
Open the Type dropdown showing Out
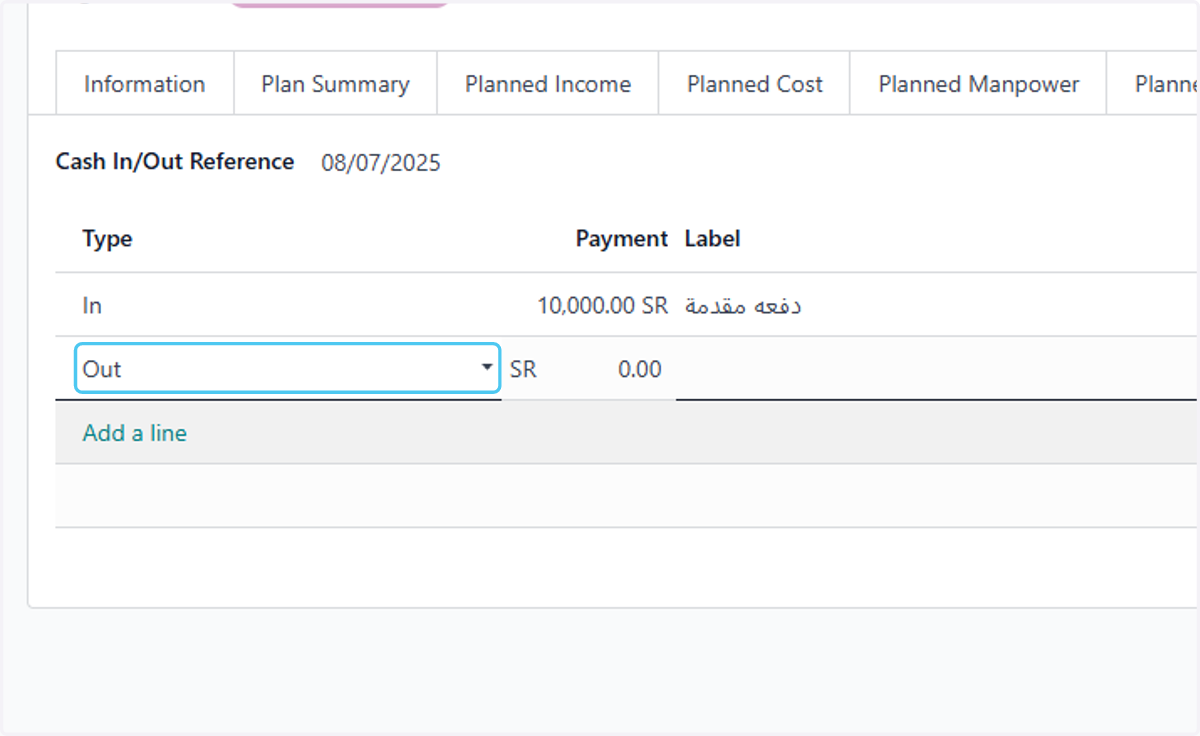(288, 369)
